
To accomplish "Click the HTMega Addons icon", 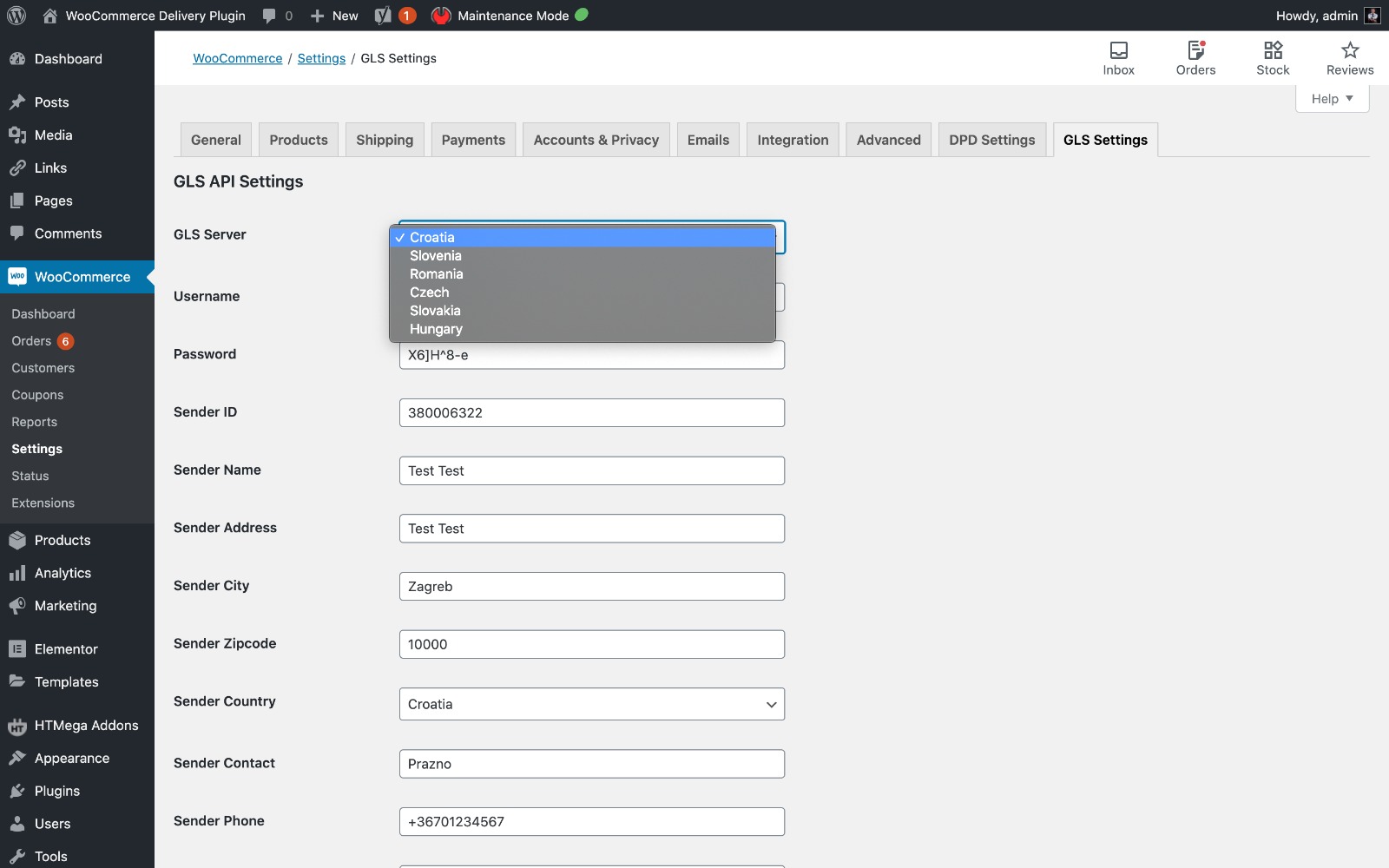I will [17, 726].
